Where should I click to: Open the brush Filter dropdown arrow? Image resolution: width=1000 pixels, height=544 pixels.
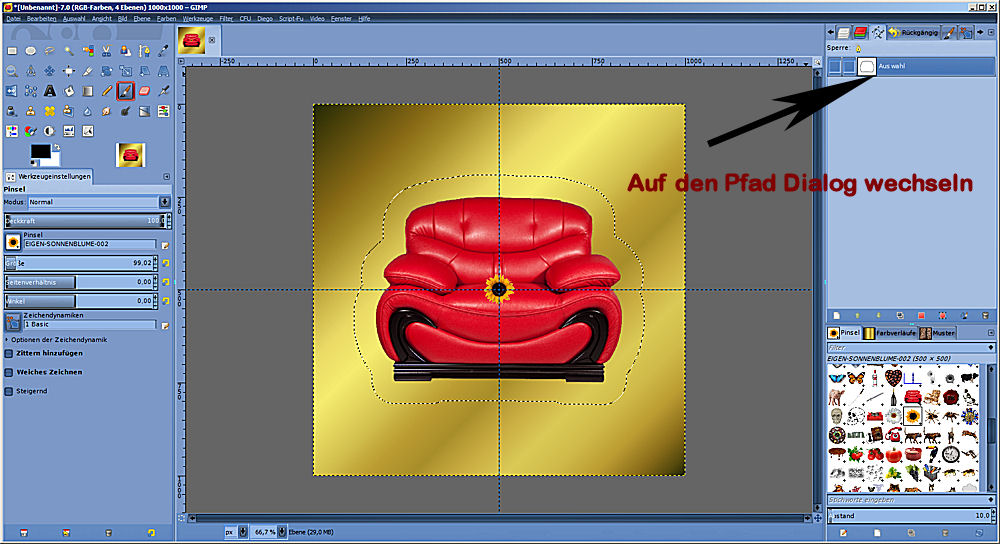point(990,348)
